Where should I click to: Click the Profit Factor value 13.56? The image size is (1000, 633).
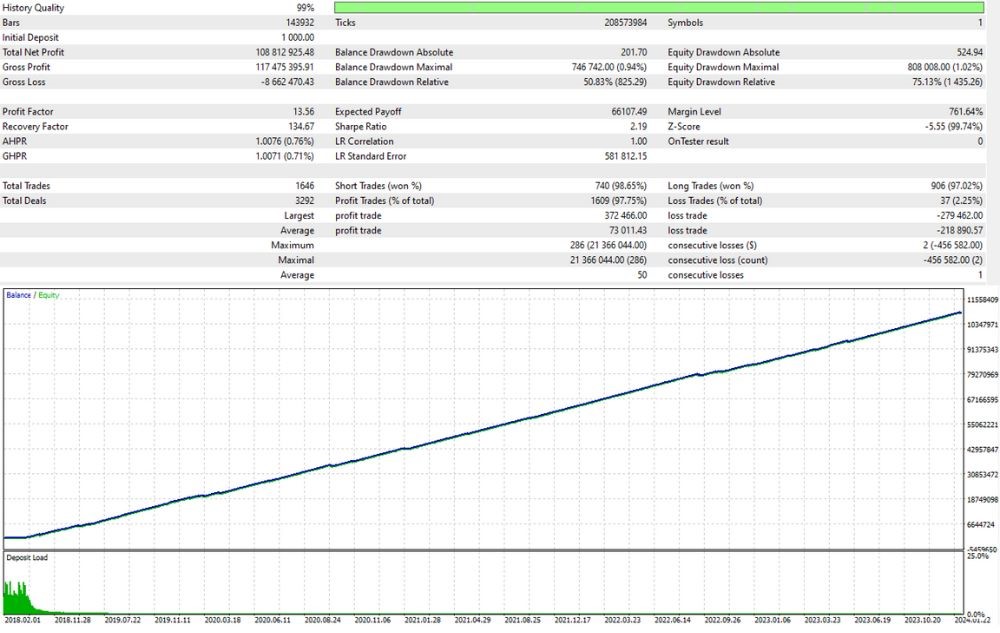[300, 112]
